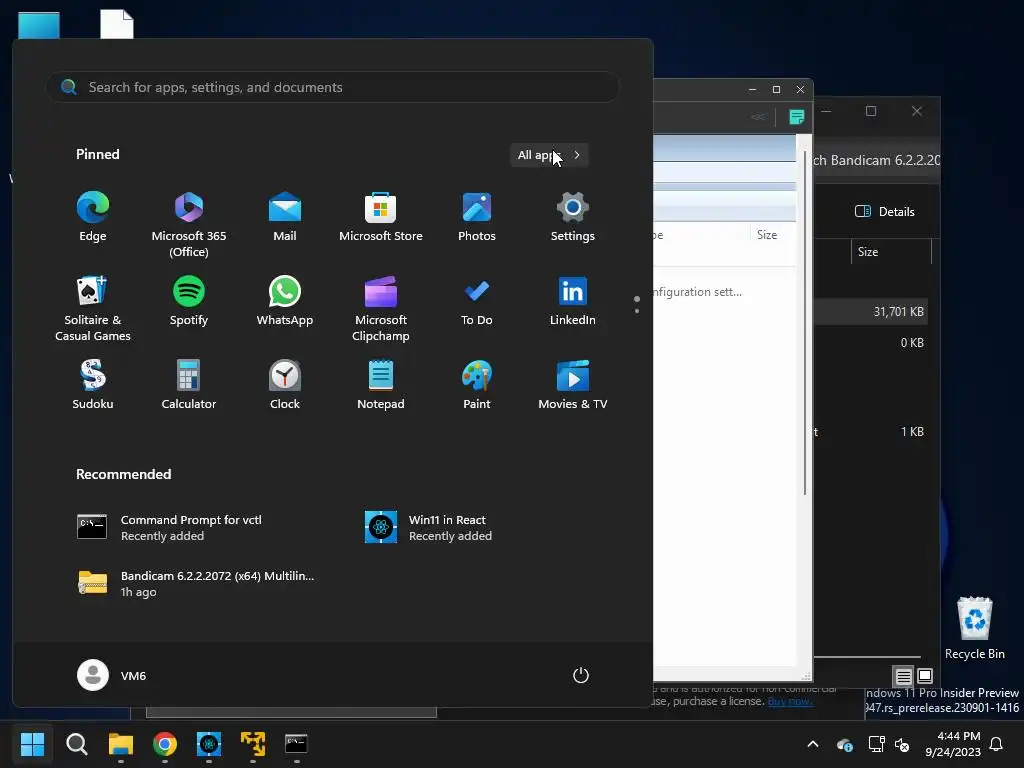The width and height of the screenshot is (1024, 768).
Task: Focus the Start menu search box
Action: 332,87
